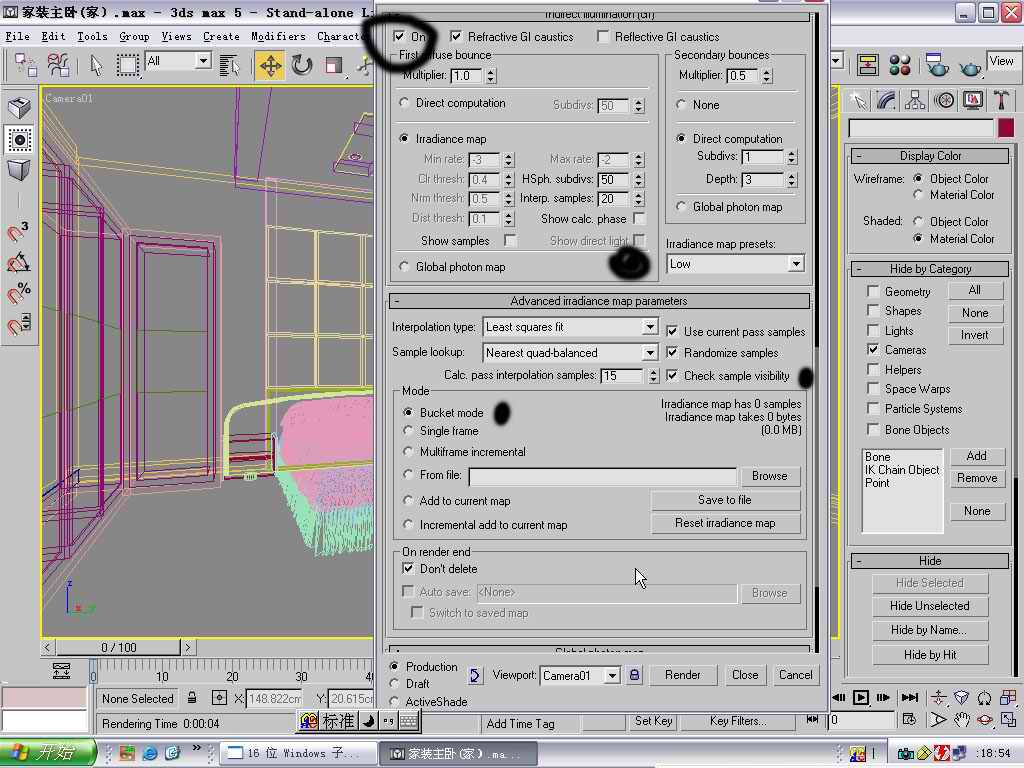This screenshot has width=1024, height=768.
Task: Switch to the Utilities hammer panel tab
Action: pyautogui.click(x=1000, y=100)
